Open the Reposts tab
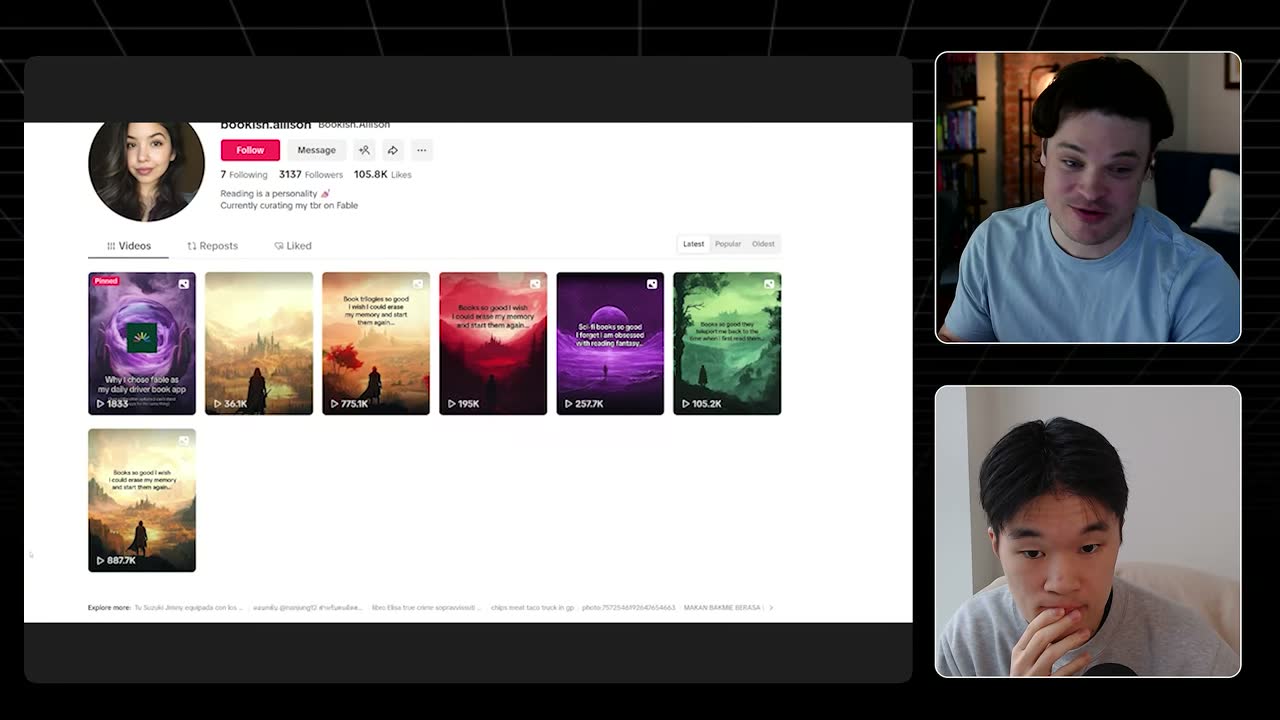The height and width of the screenshot is (720, 1280). (212, 246)
